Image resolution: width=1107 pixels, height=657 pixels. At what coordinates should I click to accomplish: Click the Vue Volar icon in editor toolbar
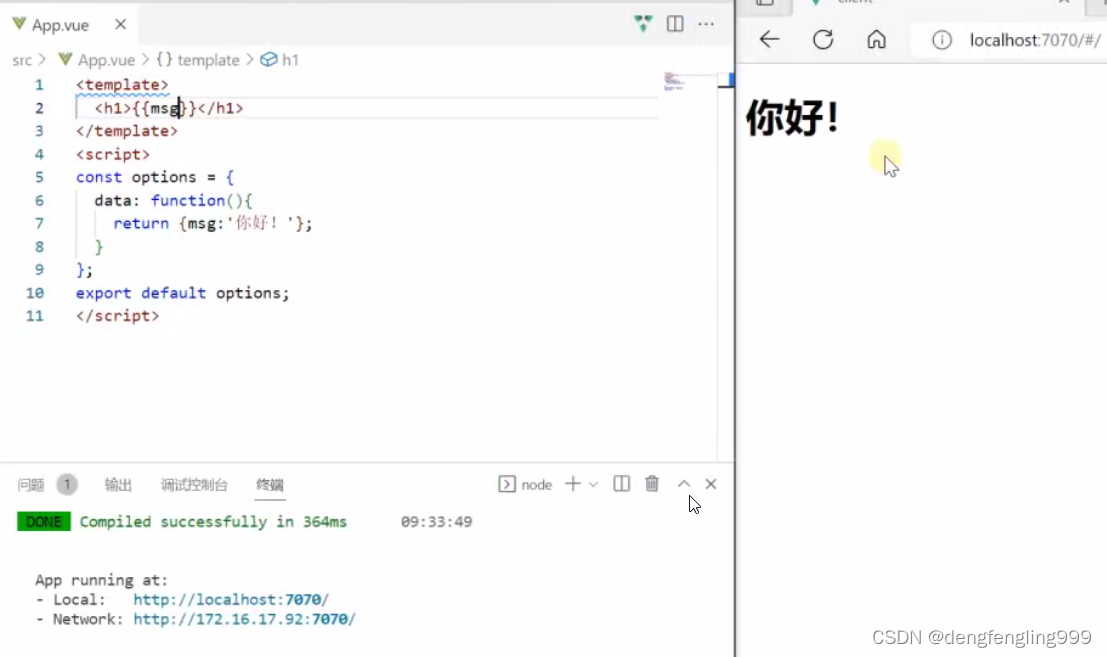click(643, 23)
